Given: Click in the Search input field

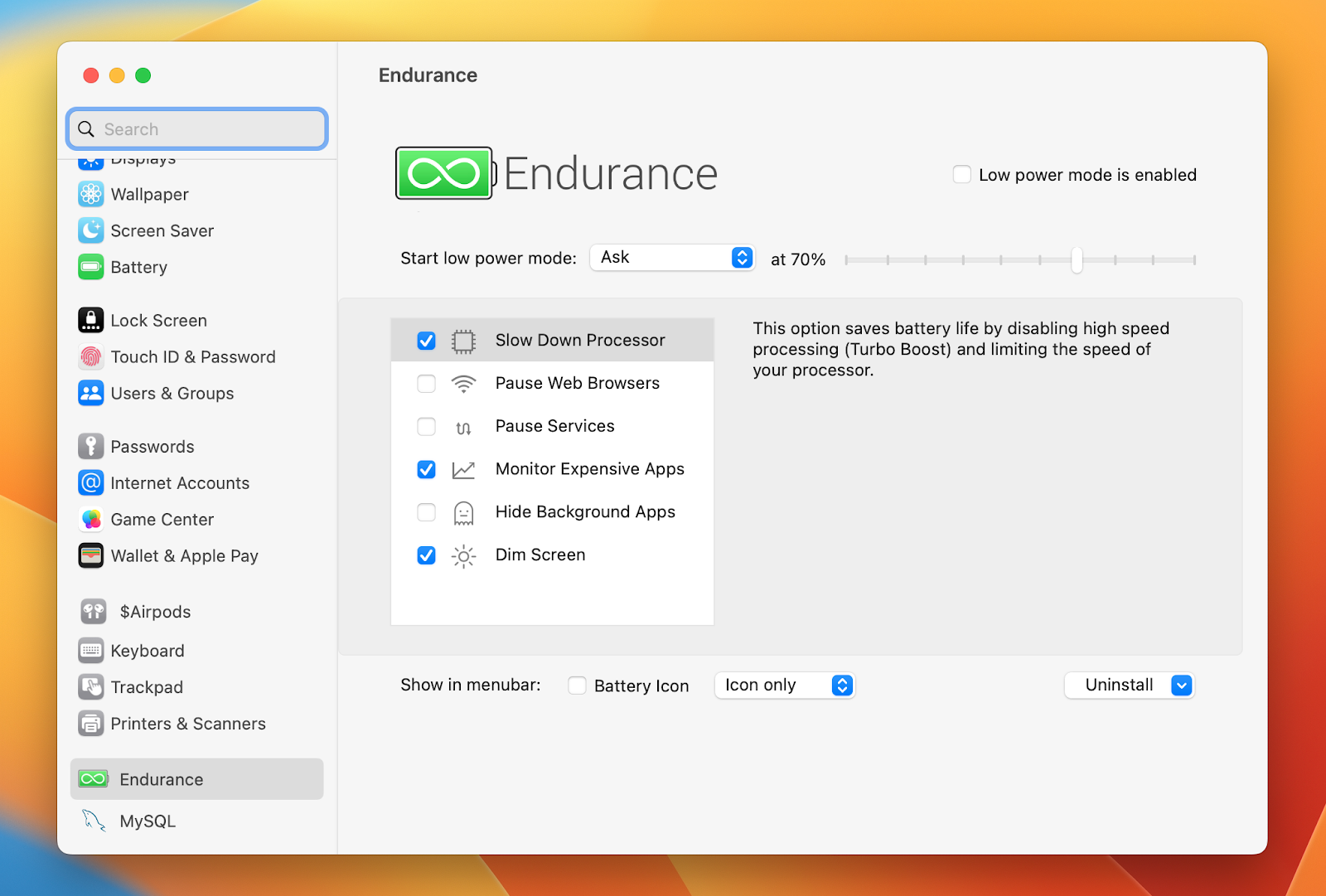Looking at the screenshot, I should [x=197, y=129].
